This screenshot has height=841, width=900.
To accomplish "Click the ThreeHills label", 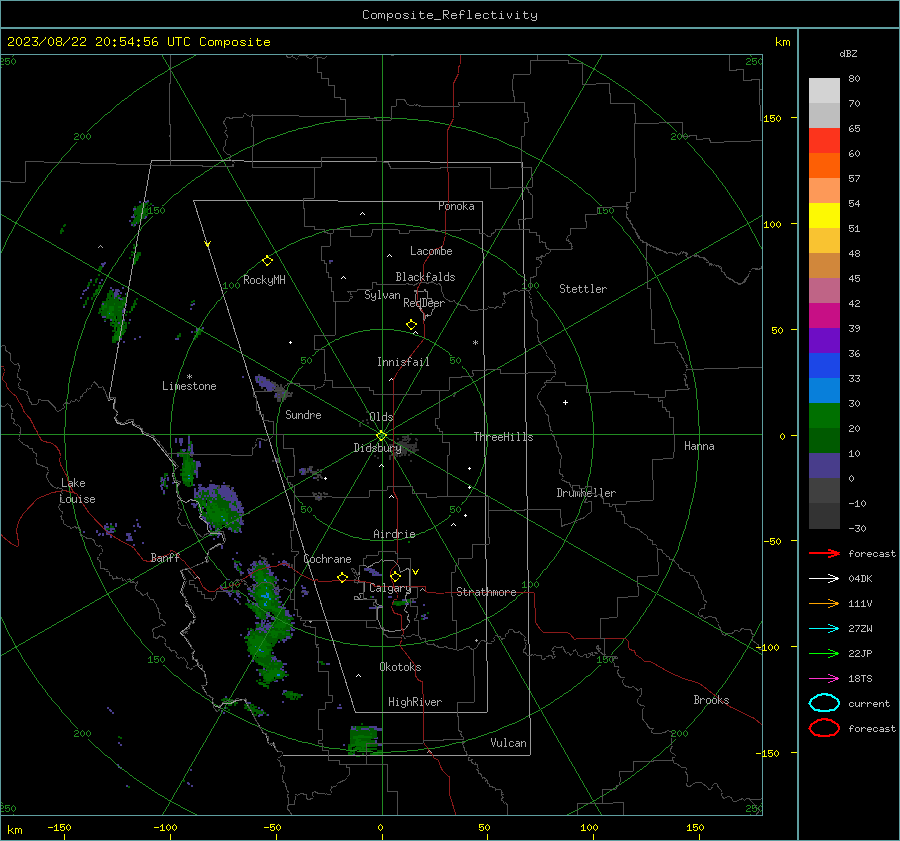I will click(x=503, y=437).
